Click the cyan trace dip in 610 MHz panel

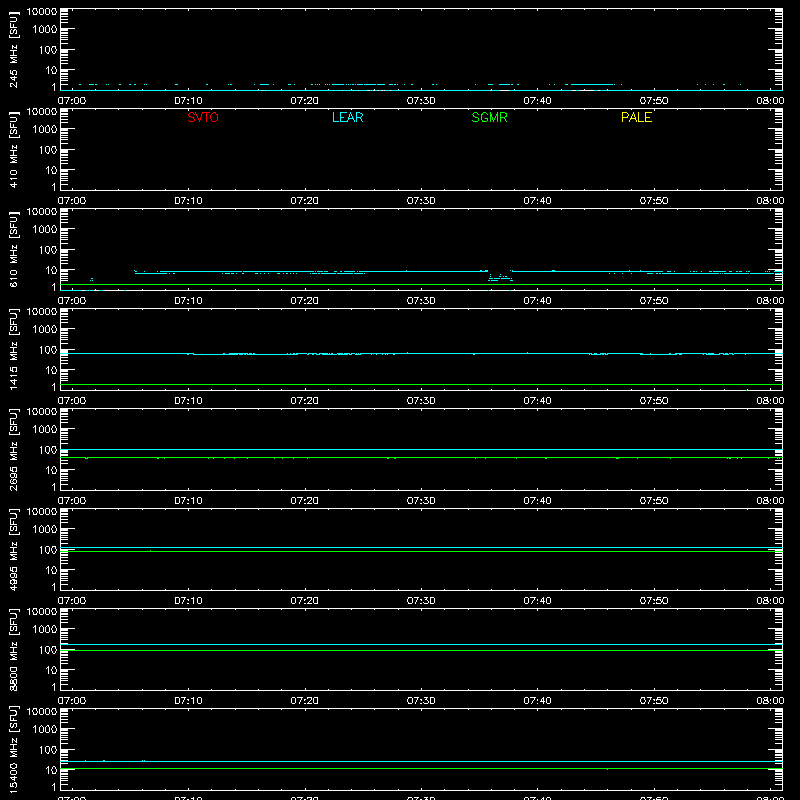coord(500,278)
